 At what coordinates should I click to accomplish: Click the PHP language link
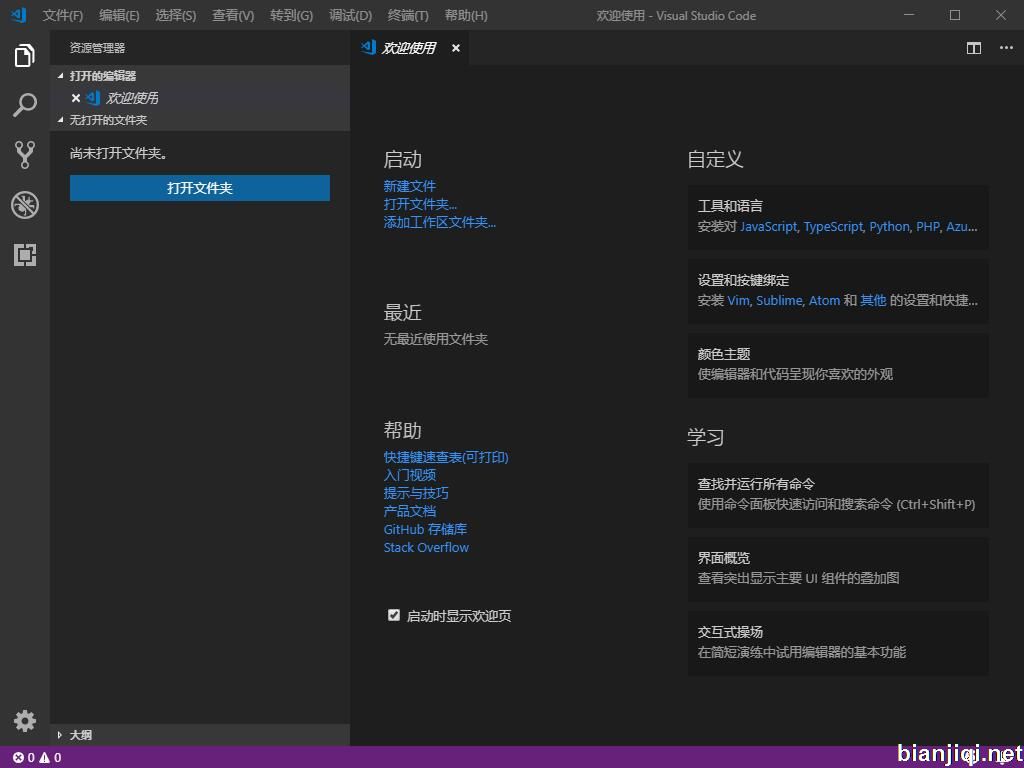pyautogui.click(x=927, y=227)
